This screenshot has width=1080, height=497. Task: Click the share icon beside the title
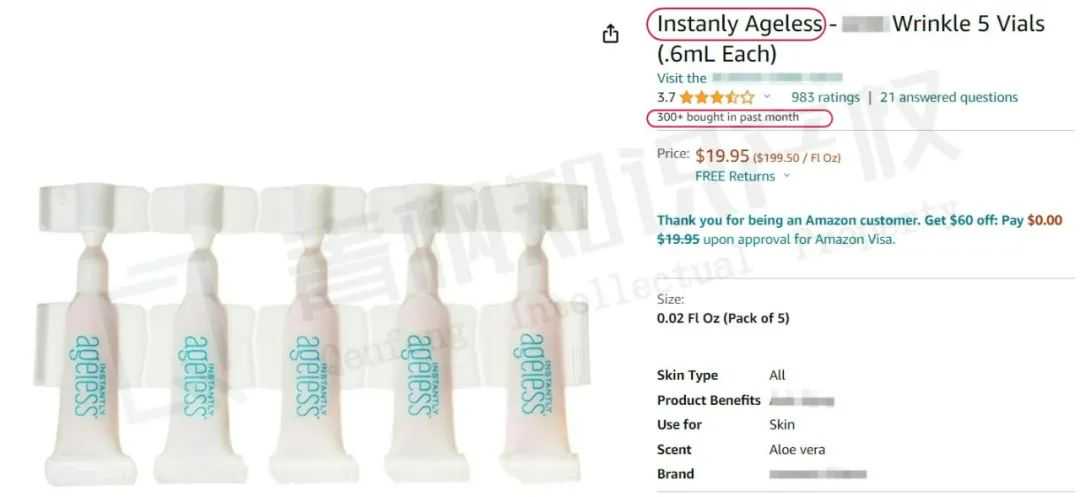[x=610, y=34]
